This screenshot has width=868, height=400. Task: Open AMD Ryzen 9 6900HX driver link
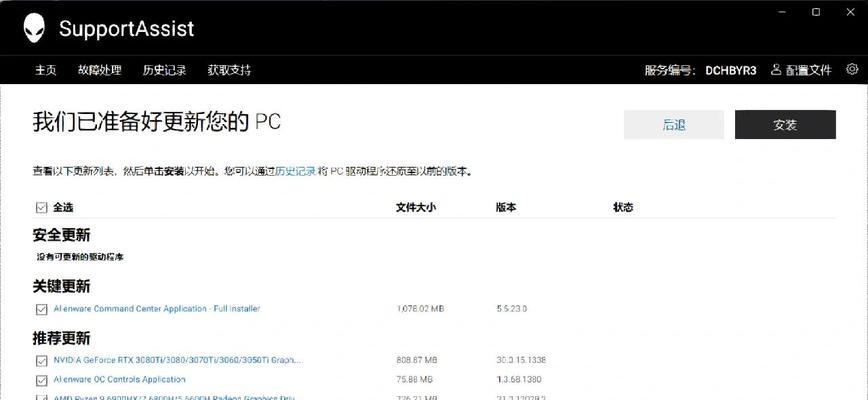point(174,397)
